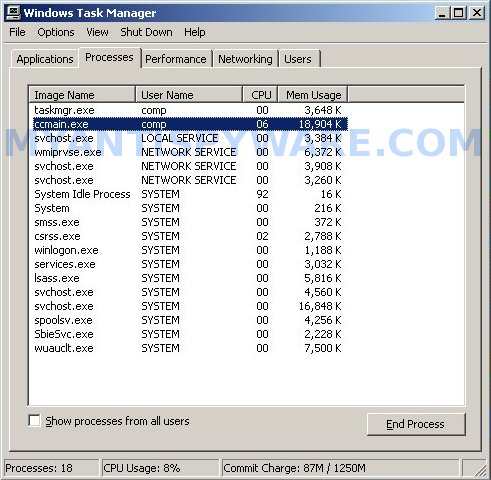Screen dimensions: 491x480
Task: Open the Options menu
Action: (x=56, y=32)
